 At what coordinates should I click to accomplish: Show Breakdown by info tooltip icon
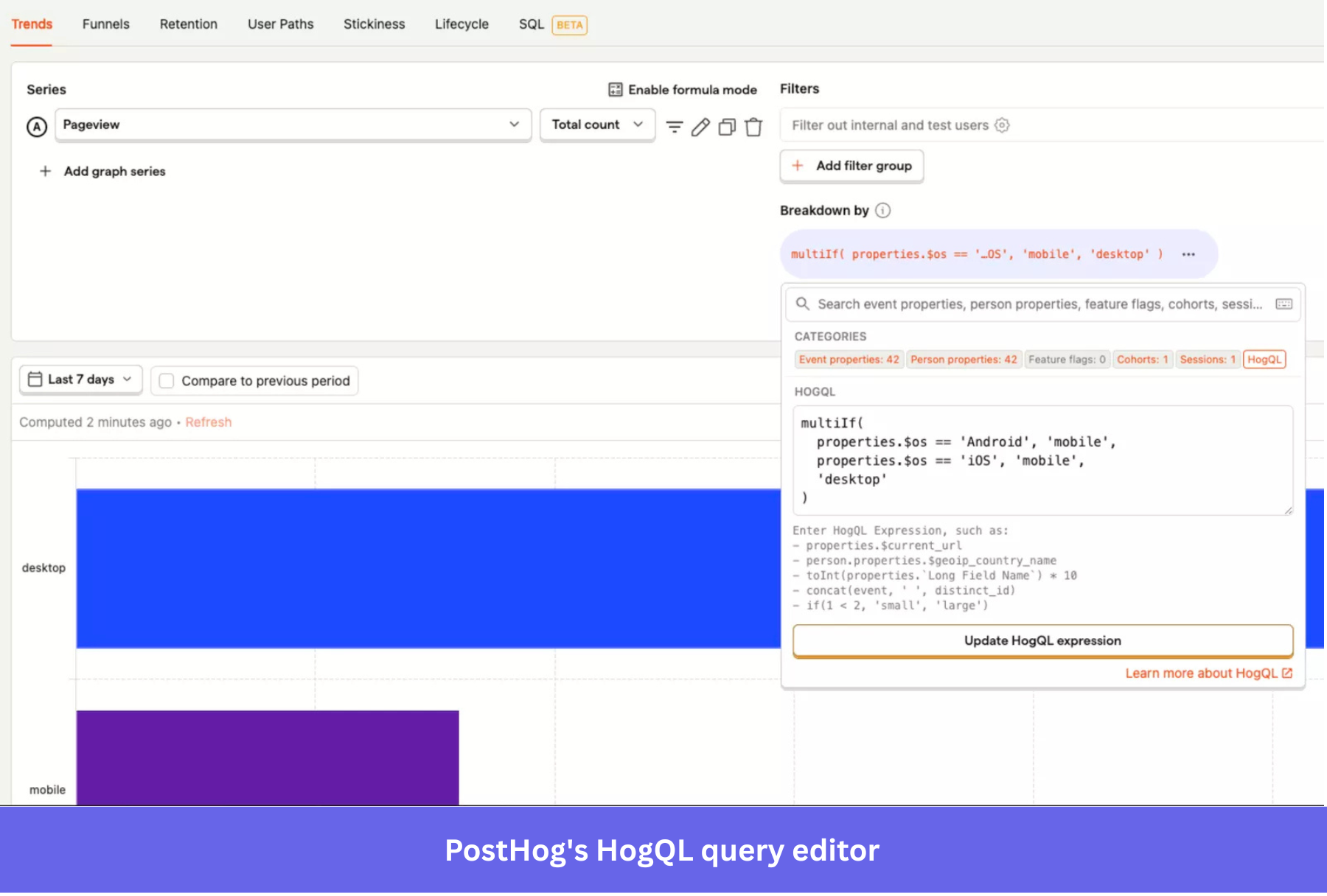tap(882, 211)
